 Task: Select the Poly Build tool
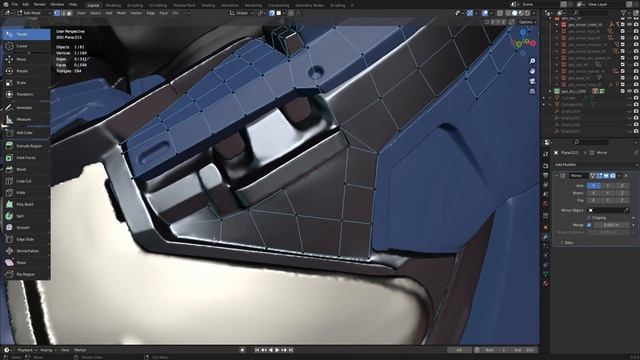pos(26,204)
